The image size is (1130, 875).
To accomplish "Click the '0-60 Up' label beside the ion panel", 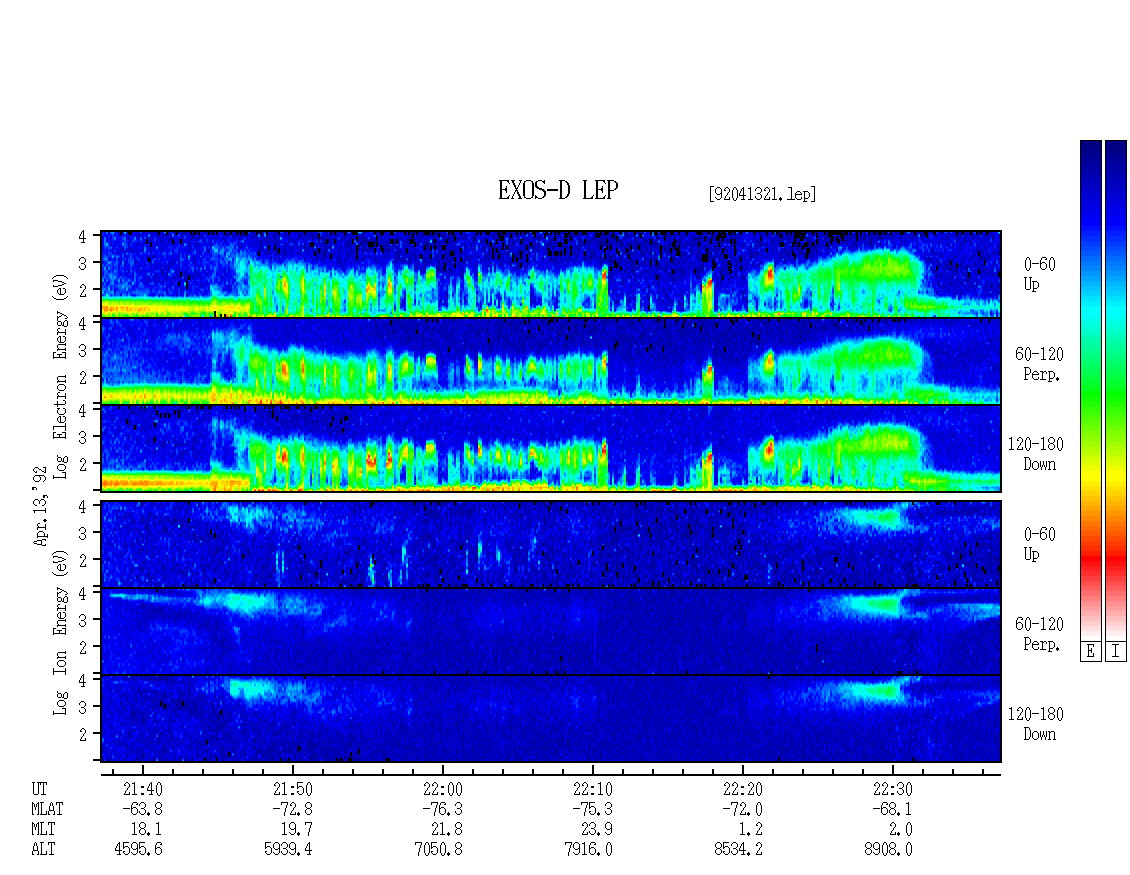I will click(x=1039, y=544).
